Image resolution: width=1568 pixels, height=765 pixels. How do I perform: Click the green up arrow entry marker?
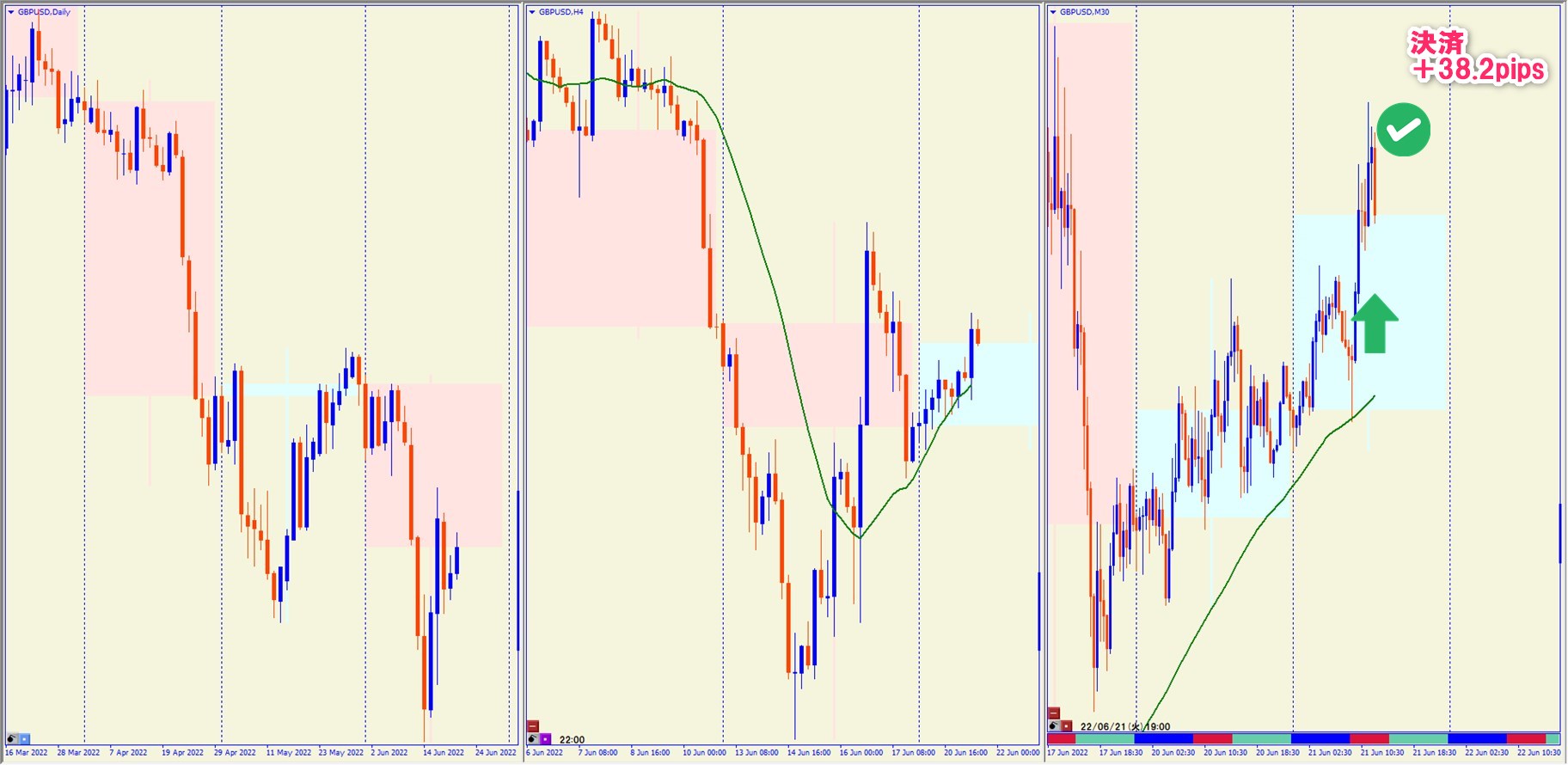click(x=1375, y=323)
